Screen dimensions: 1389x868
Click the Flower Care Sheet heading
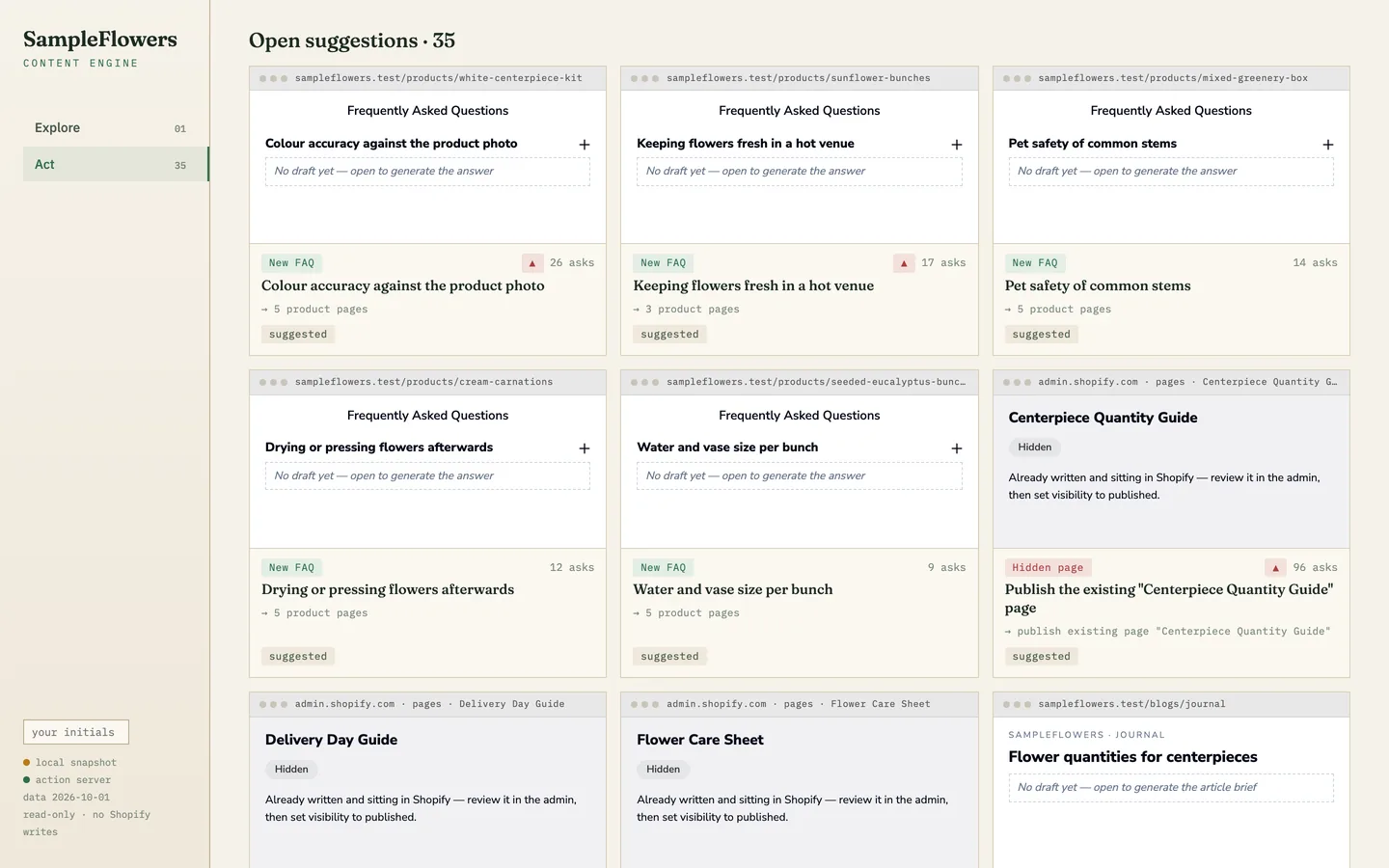700,741
